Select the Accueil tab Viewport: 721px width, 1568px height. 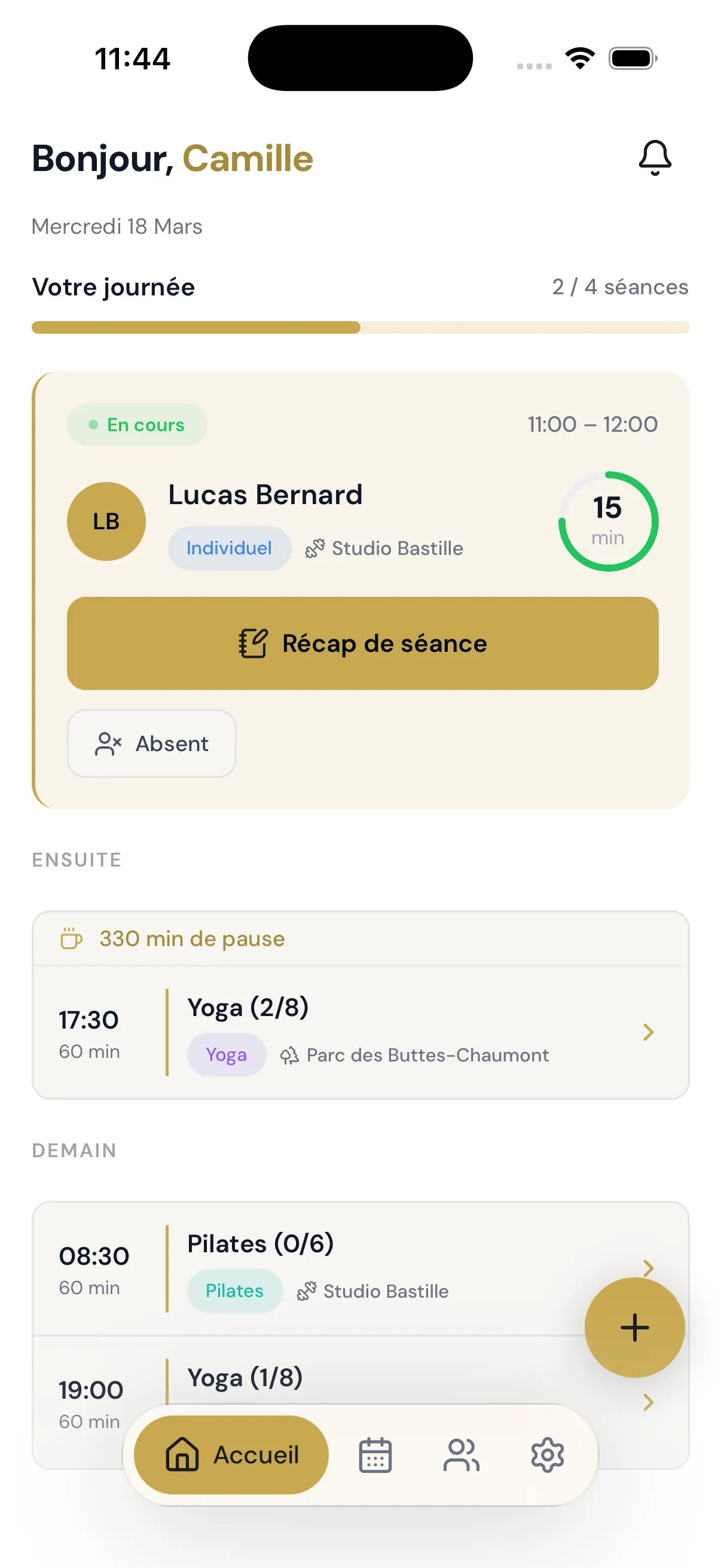[x=231, y=1455]
